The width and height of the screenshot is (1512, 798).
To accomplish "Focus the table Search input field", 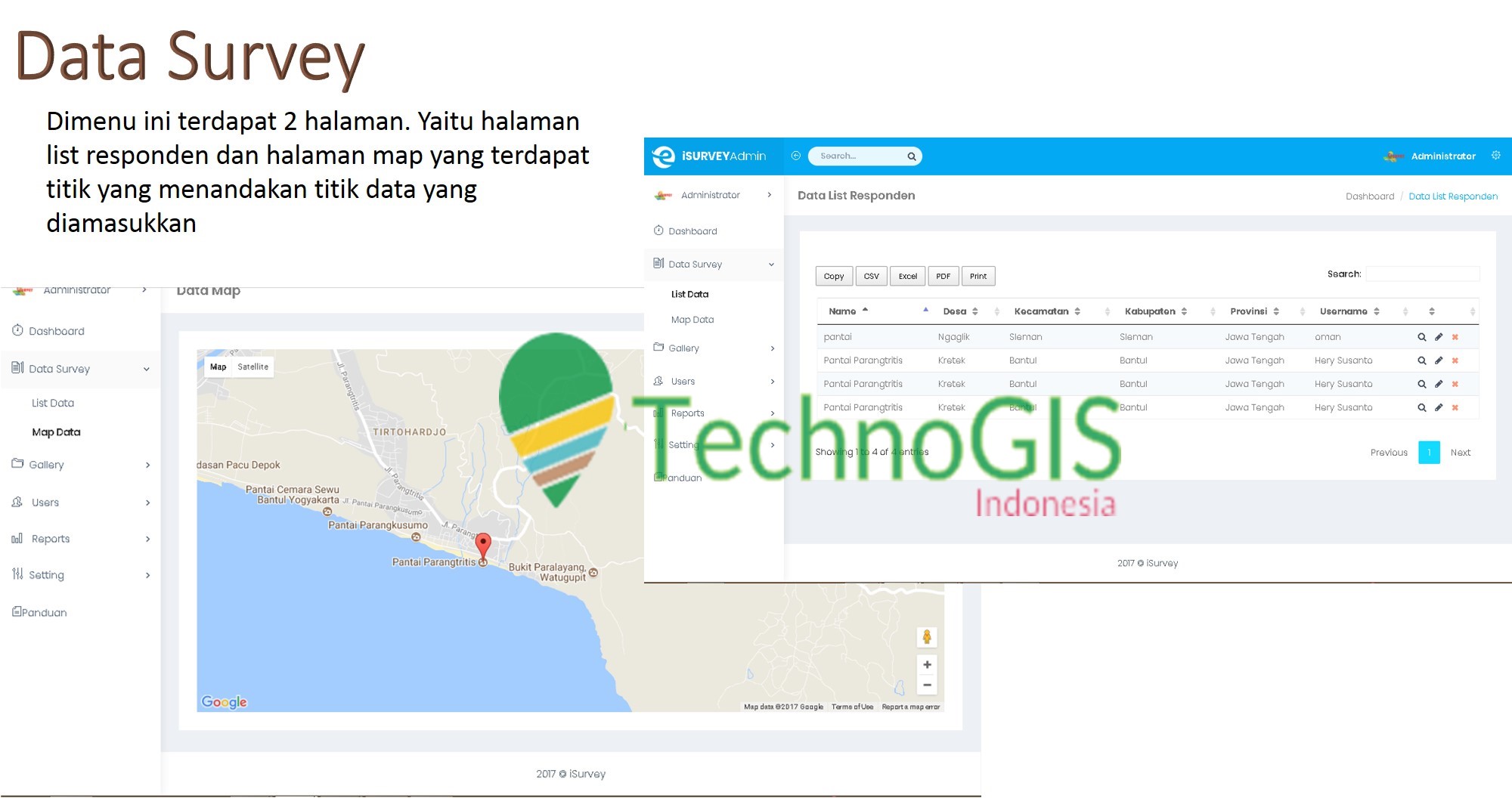I will [1422, 274].
